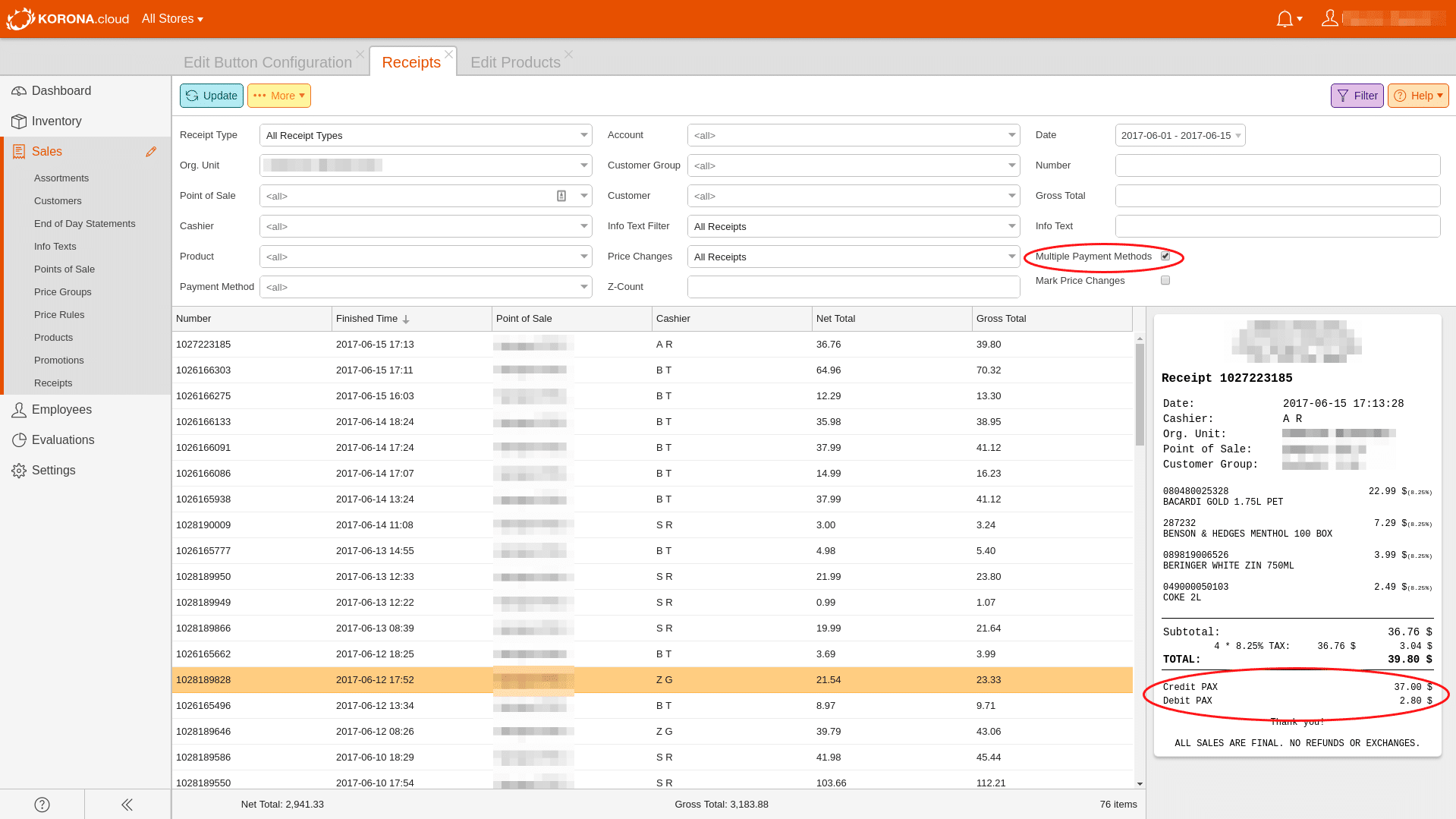Uncheck Multiple Payment Methods checkbox
This screenshot has height=819, width=1456.
pos(1165,257)
